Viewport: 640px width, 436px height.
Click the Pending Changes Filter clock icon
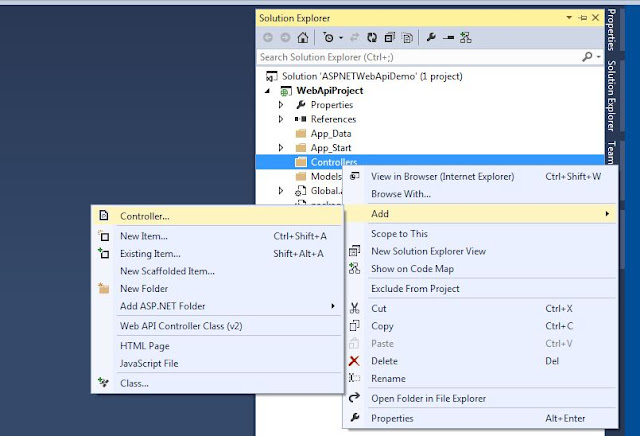tap(328, 38)
